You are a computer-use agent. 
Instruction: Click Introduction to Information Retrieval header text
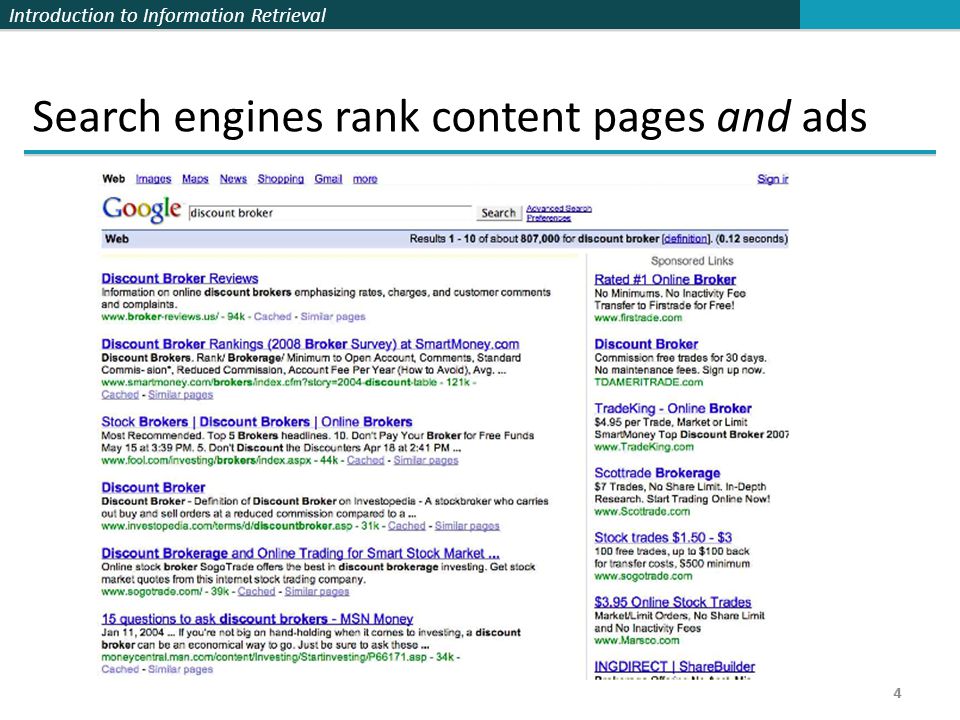(x=168, y=15)
